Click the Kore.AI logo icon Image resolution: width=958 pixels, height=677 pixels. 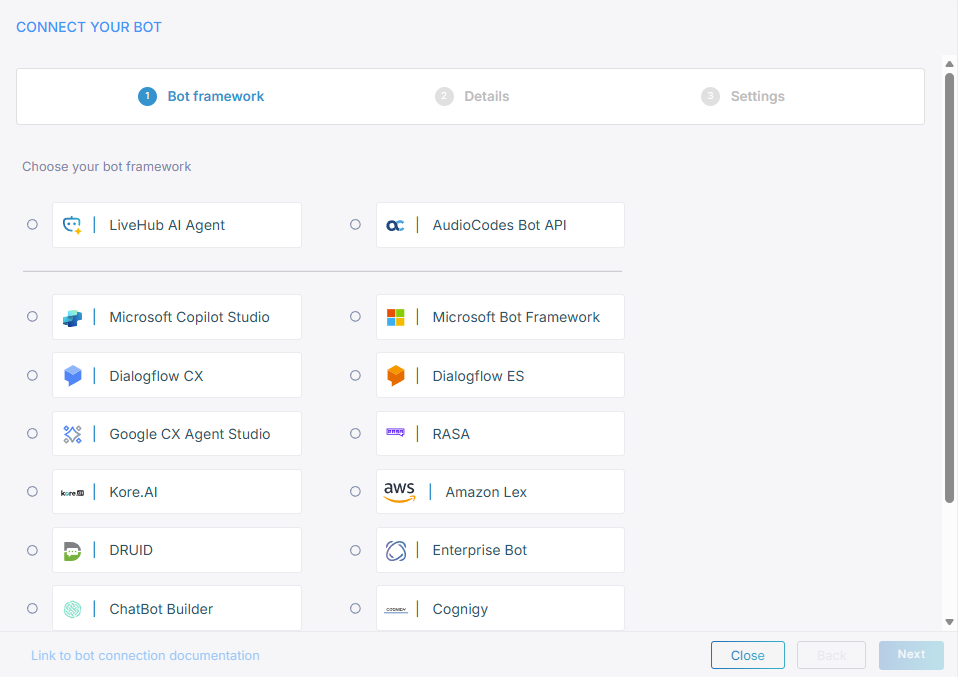point(72,492)
